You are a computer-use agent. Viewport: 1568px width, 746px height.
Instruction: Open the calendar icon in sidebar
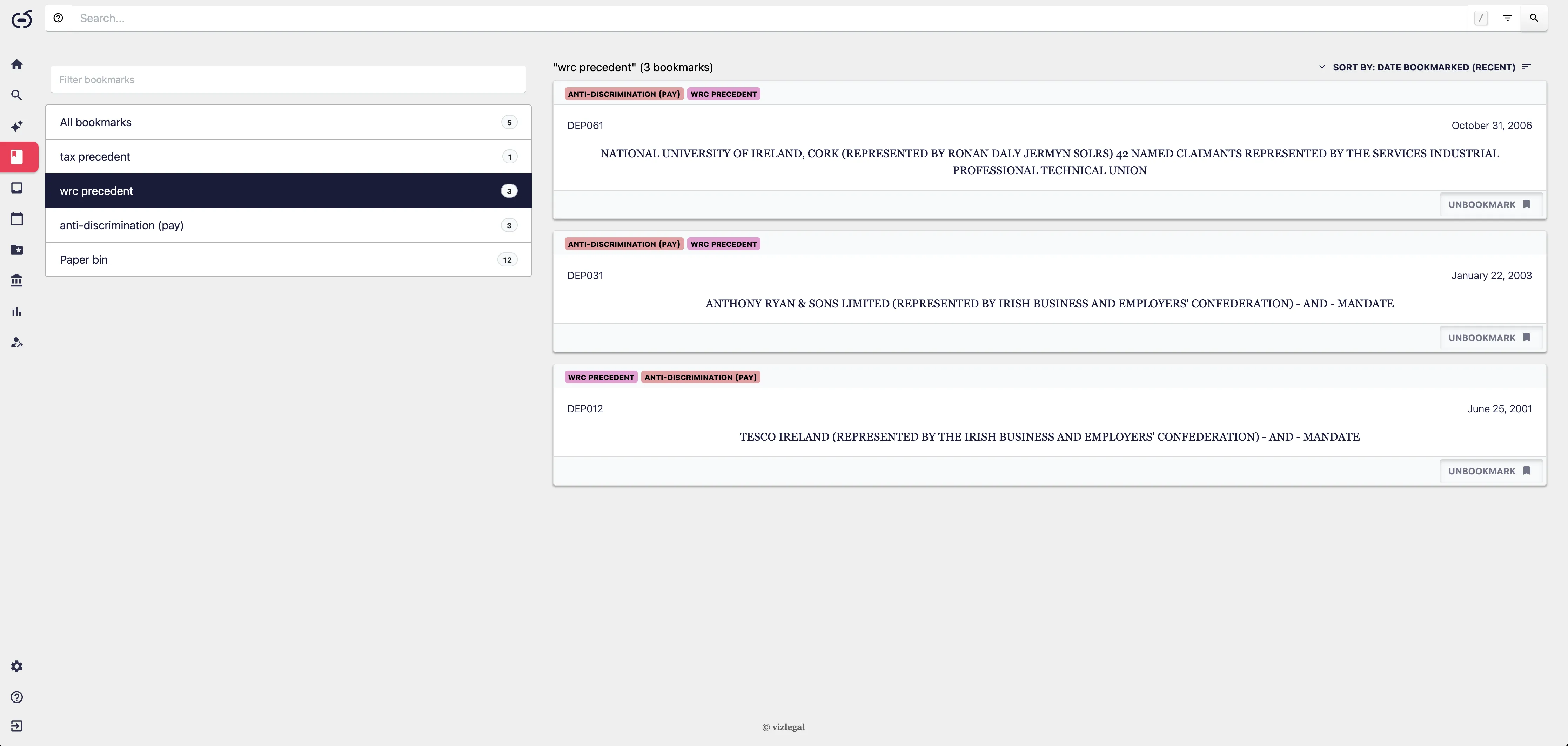[17, 219]
